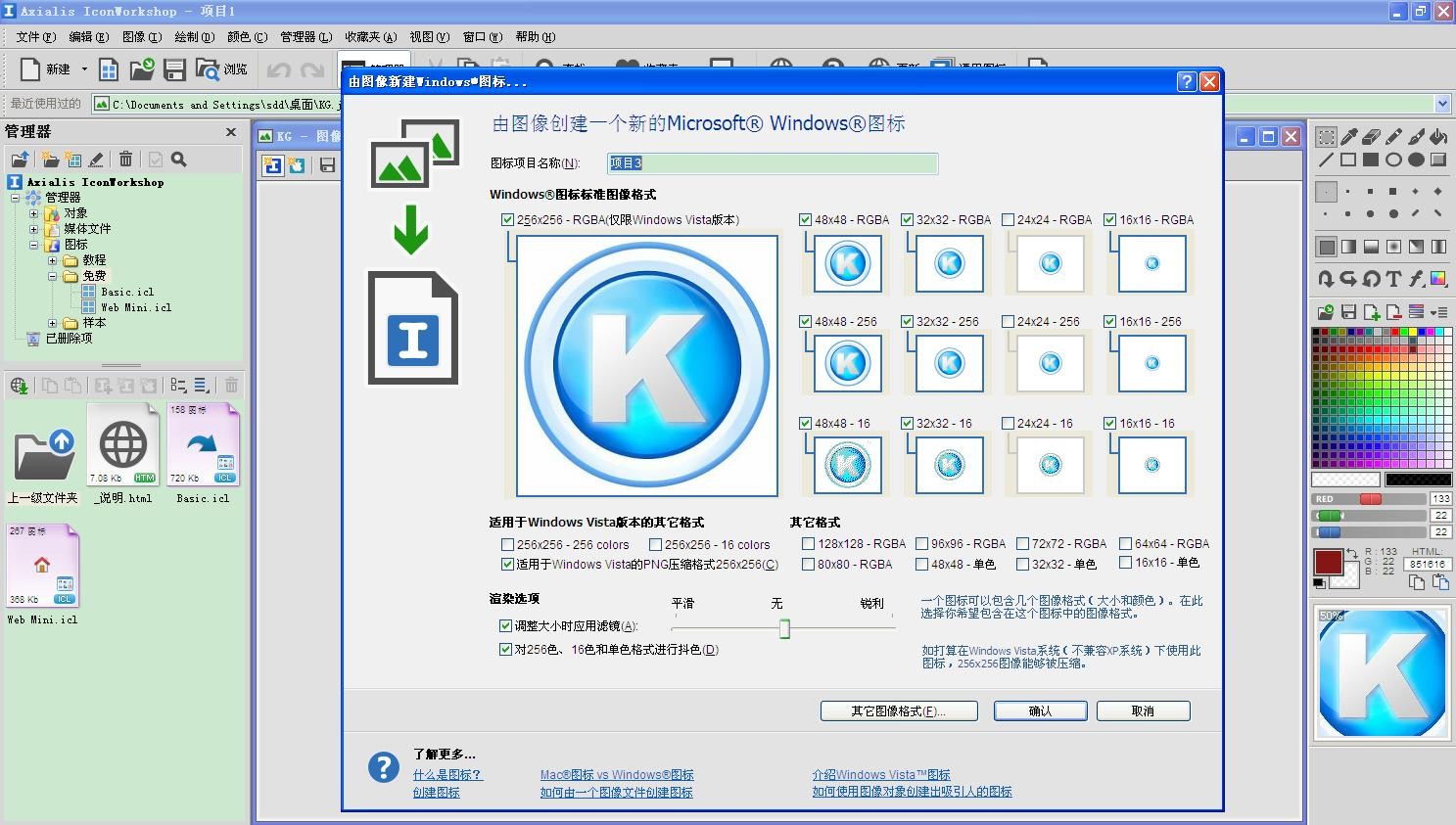Open the 帮助(H) menu
1456x825 pixels.
coord(535,37)
